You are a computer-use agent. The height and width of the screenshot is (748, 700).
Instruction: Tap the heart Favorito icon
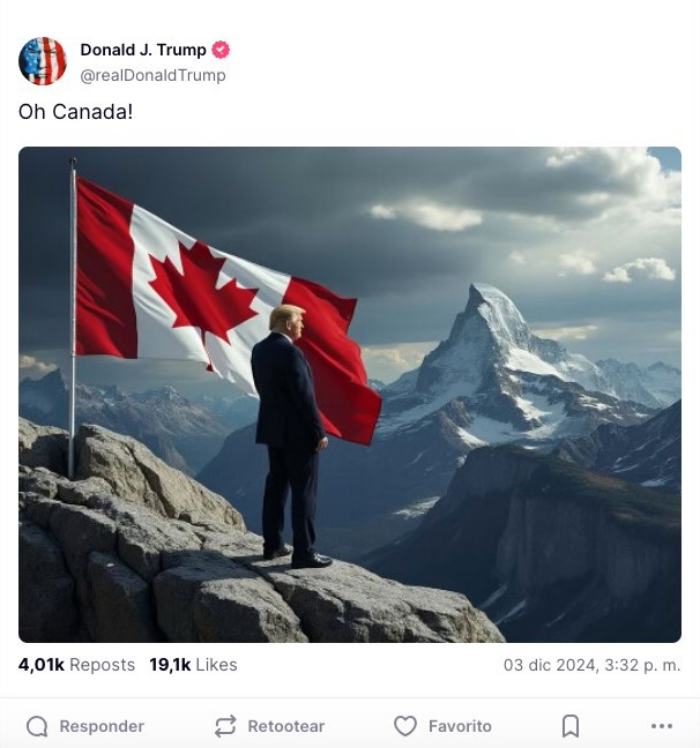(405, 726)
